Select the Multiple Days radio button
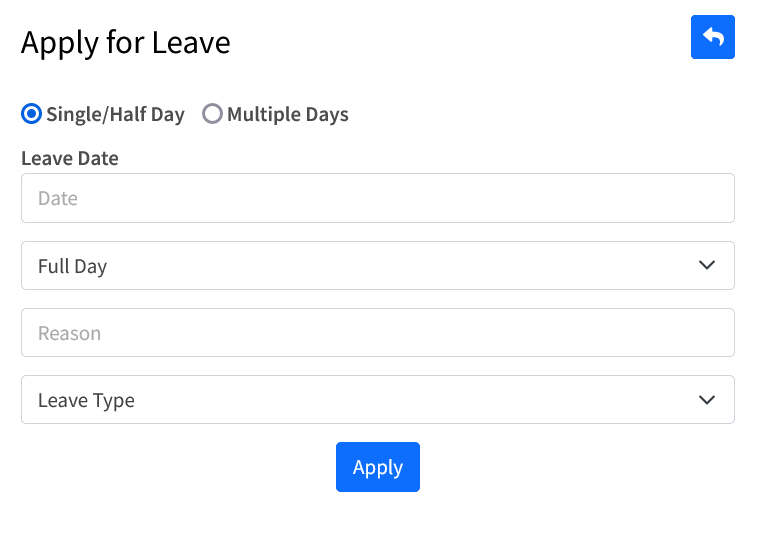Screen dimensions: 765x545 tap(212, 114)
